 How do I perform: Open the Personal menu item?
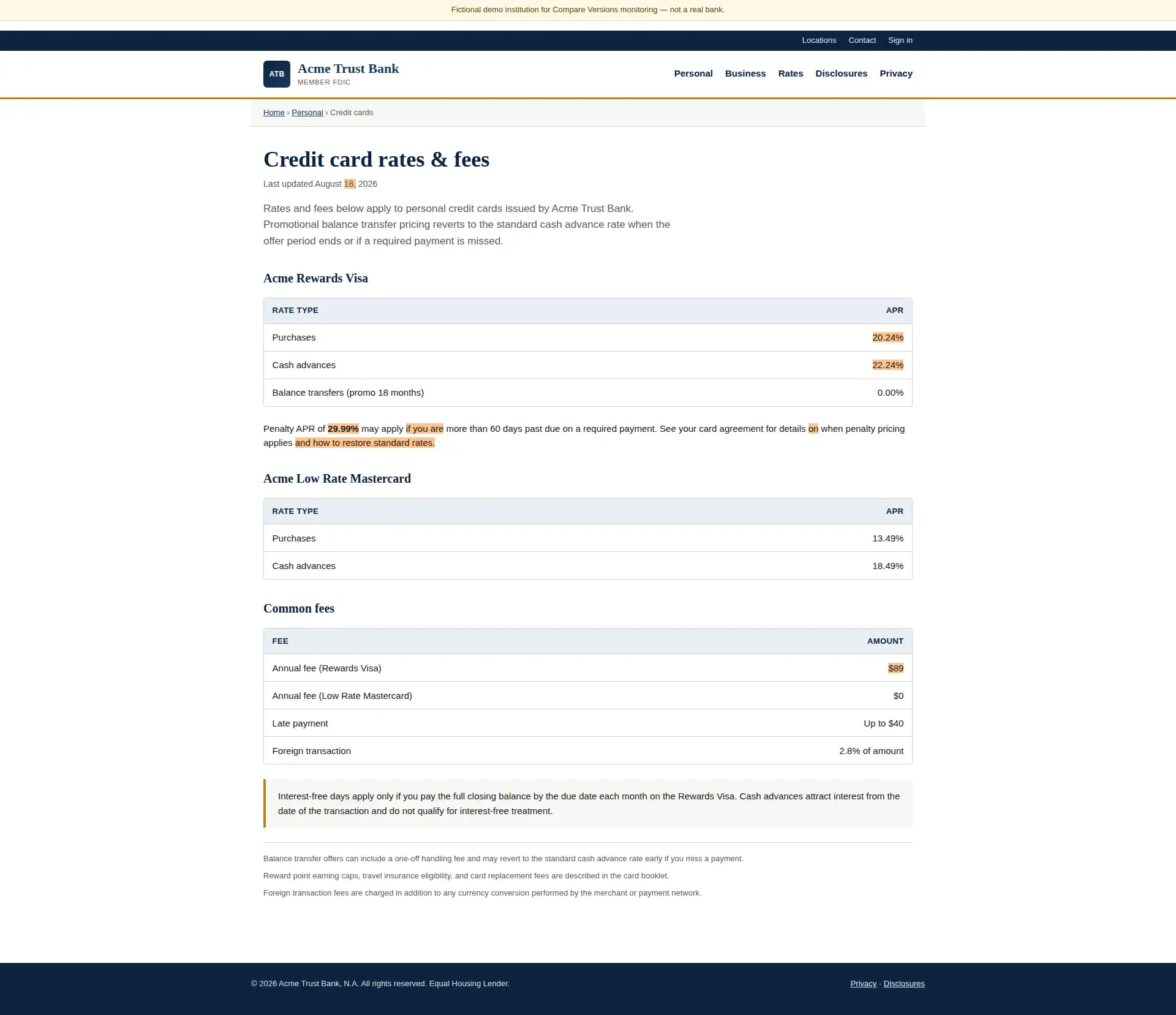pos(693,74)
